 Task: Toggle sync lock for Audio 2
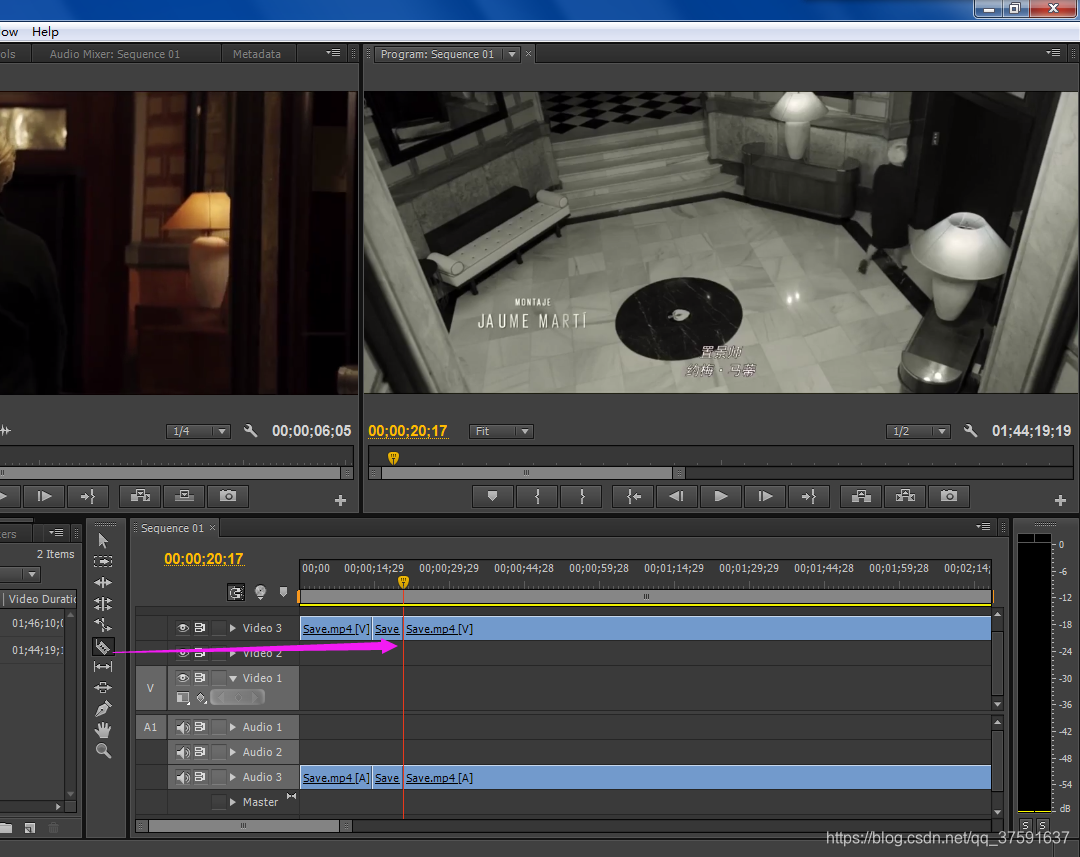[200, 752]
